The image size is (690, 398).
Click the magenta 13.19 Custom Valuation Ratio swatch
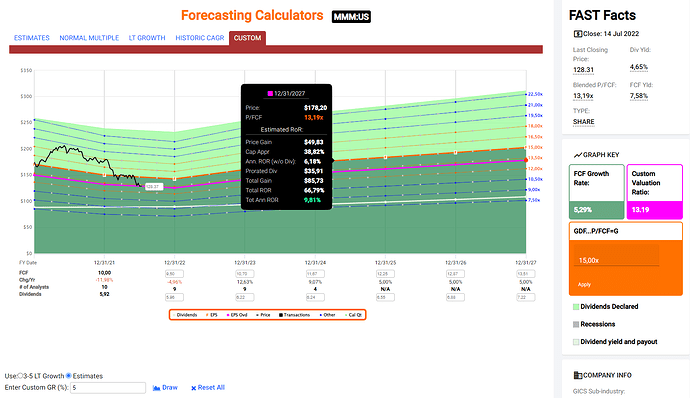655,210
